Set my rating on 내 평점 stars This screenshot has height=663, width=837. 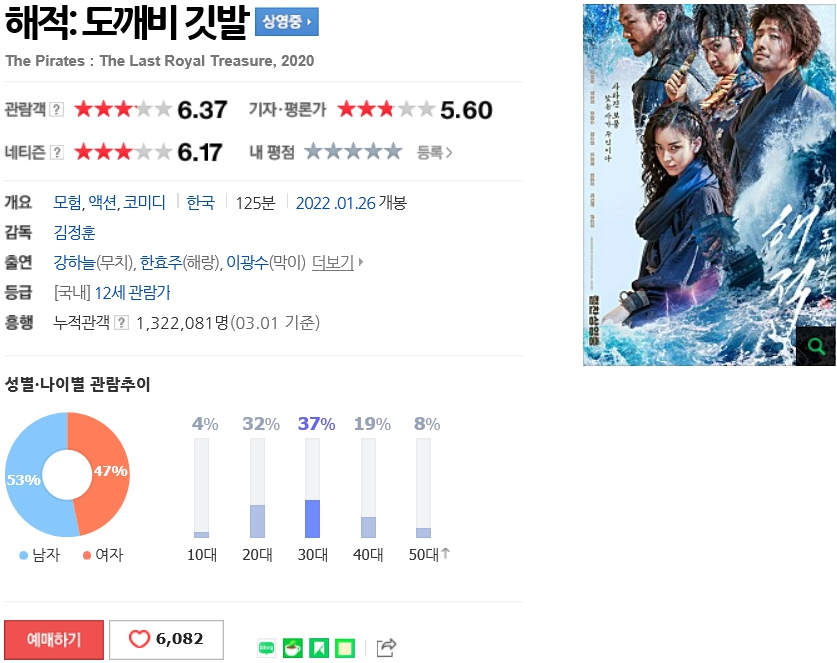353,152
